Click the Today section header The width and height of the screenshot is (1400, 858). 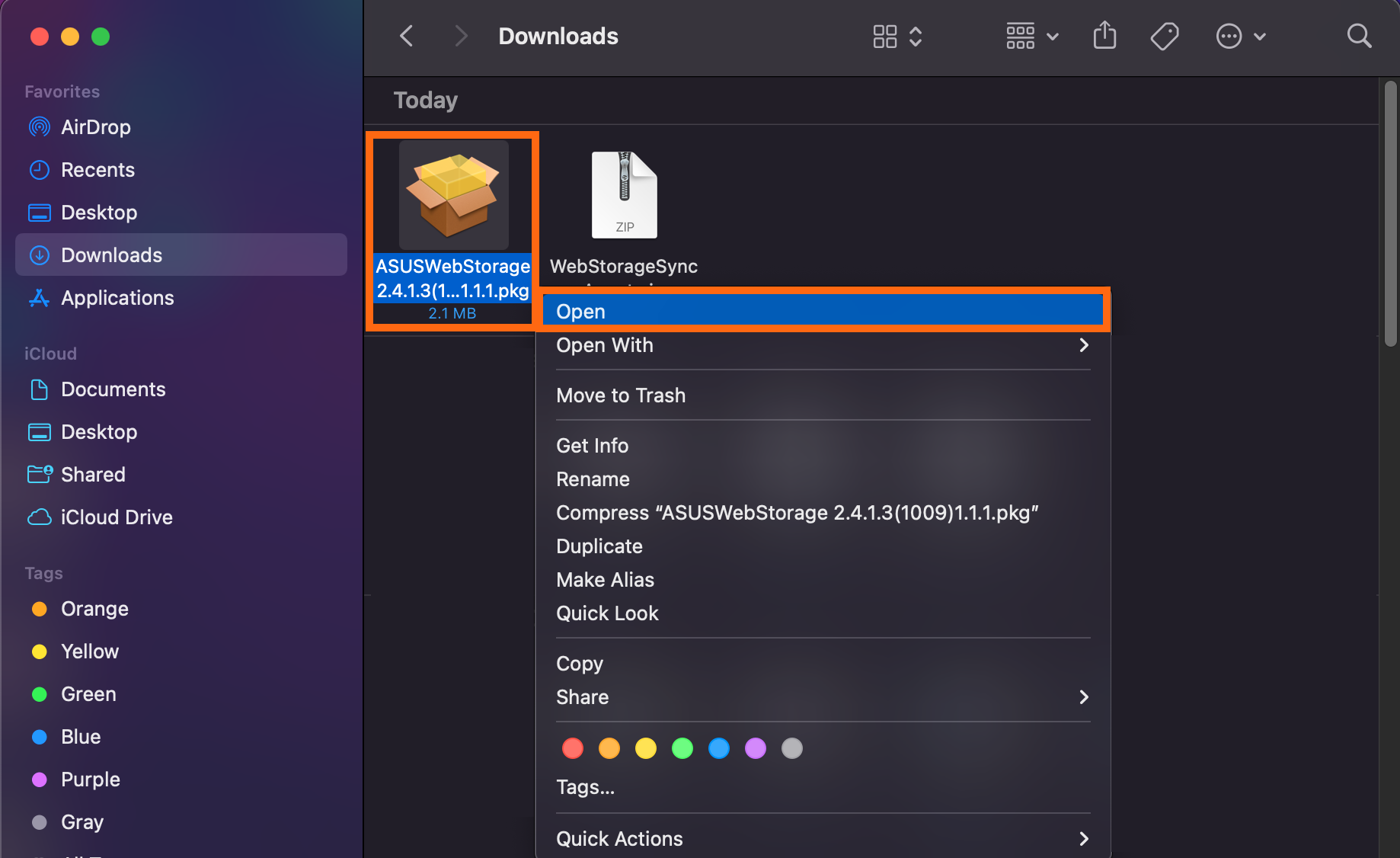click(426, 101)
